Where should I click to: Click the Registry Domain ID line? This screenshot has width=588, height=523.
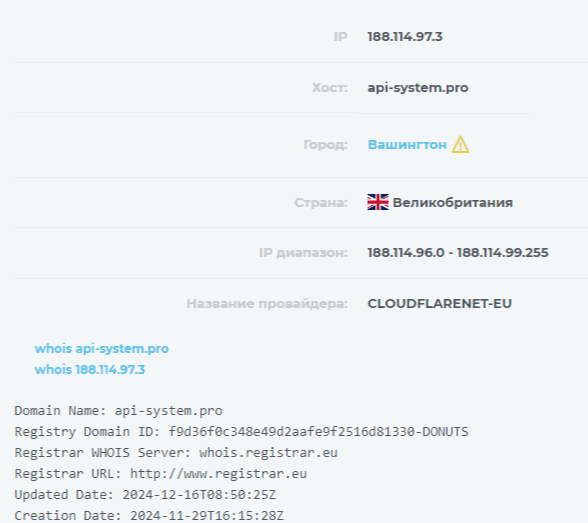pyautogui.click(x=241, y=432)
